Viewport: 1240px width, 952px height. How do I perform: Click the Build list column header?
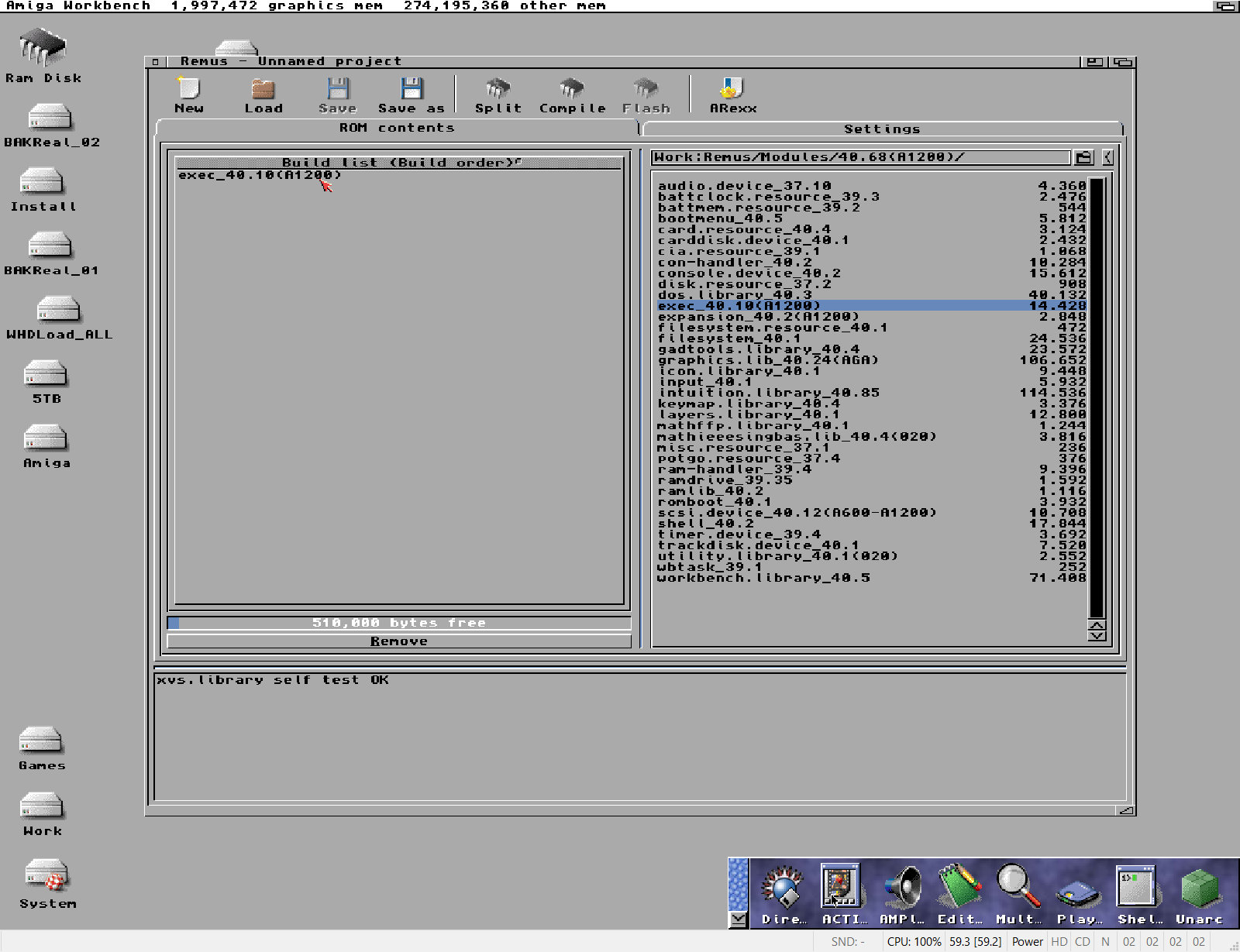pyautogui.click(x=399, y=163)
